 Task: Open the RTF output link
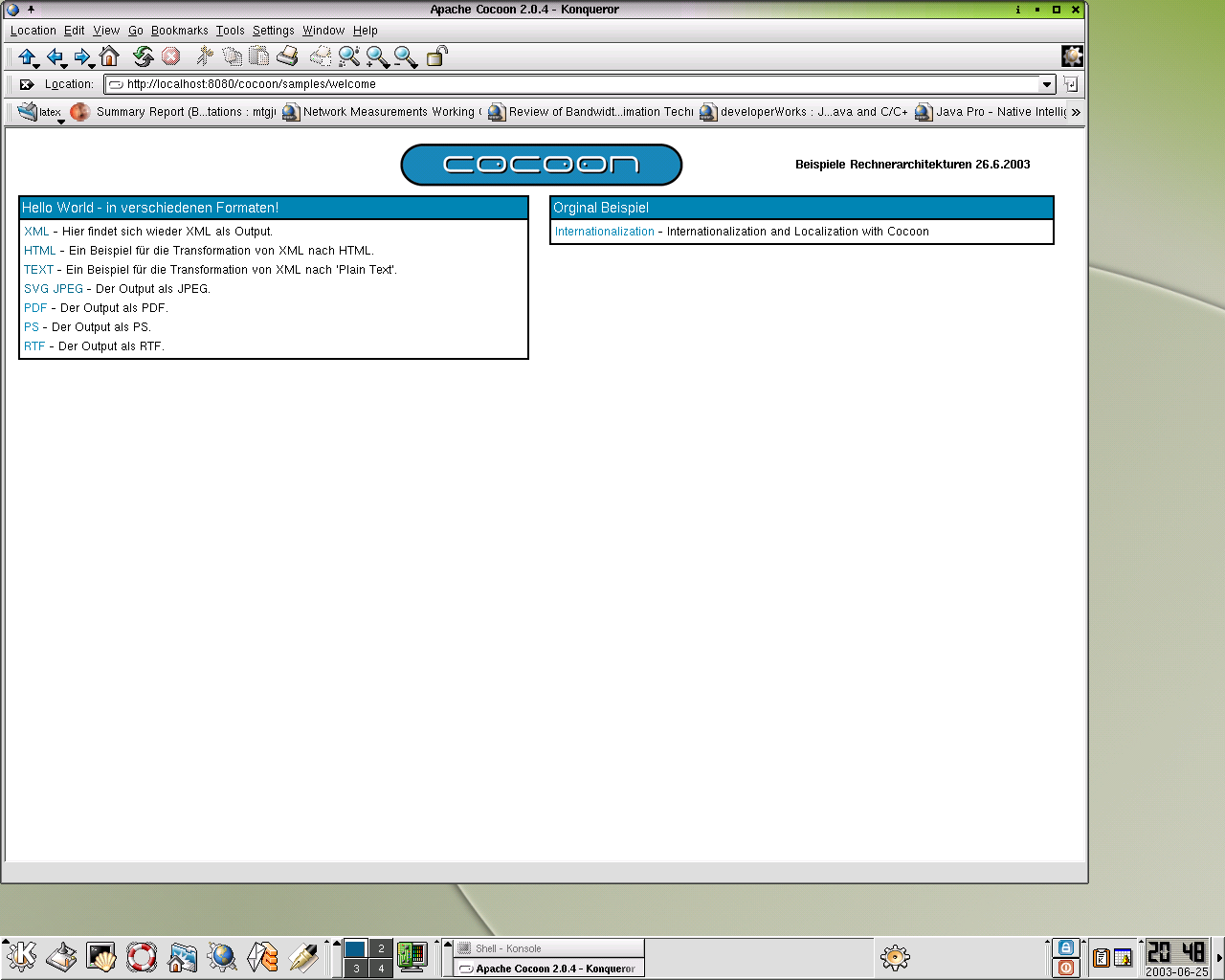34,346
